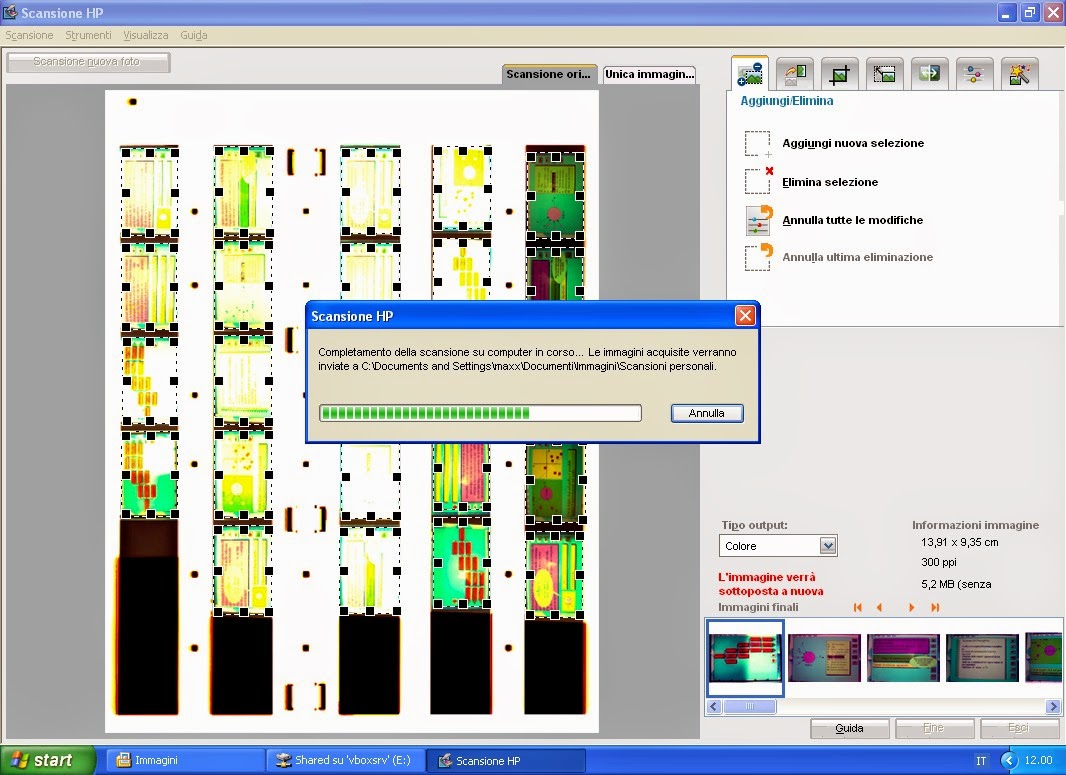Viewport: 1066px width, 775px height.
Task: Open the Guida menu
Action: (194, 35)
